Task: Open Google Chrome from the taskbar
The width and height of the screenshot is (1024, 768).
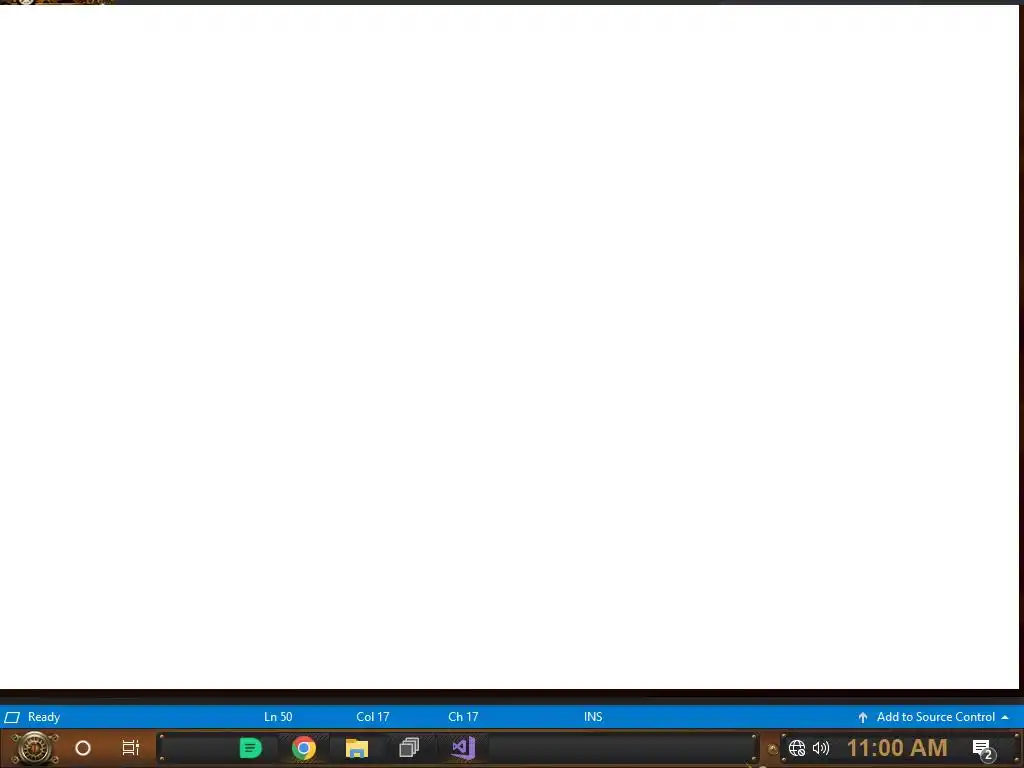Action: click(x=304, y=748)
